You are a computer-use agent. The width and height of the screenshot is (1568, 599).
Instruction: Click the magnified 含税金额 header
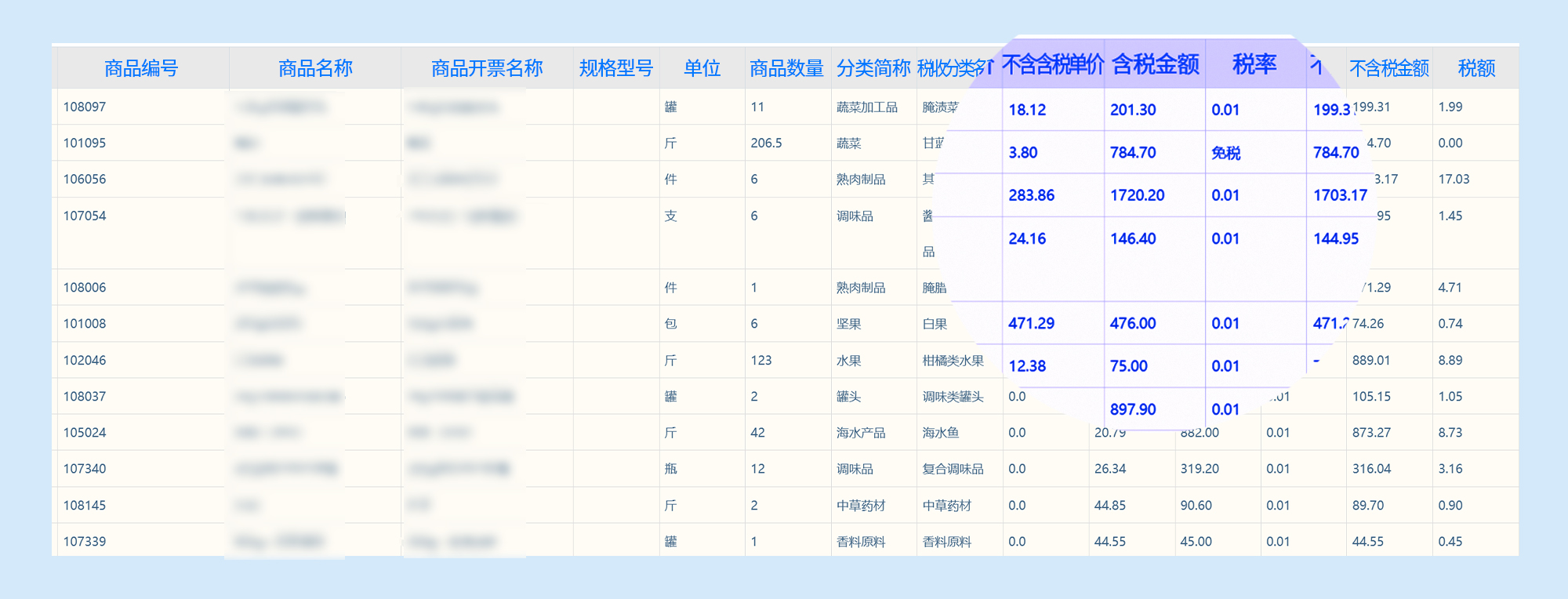(1155, 64)
